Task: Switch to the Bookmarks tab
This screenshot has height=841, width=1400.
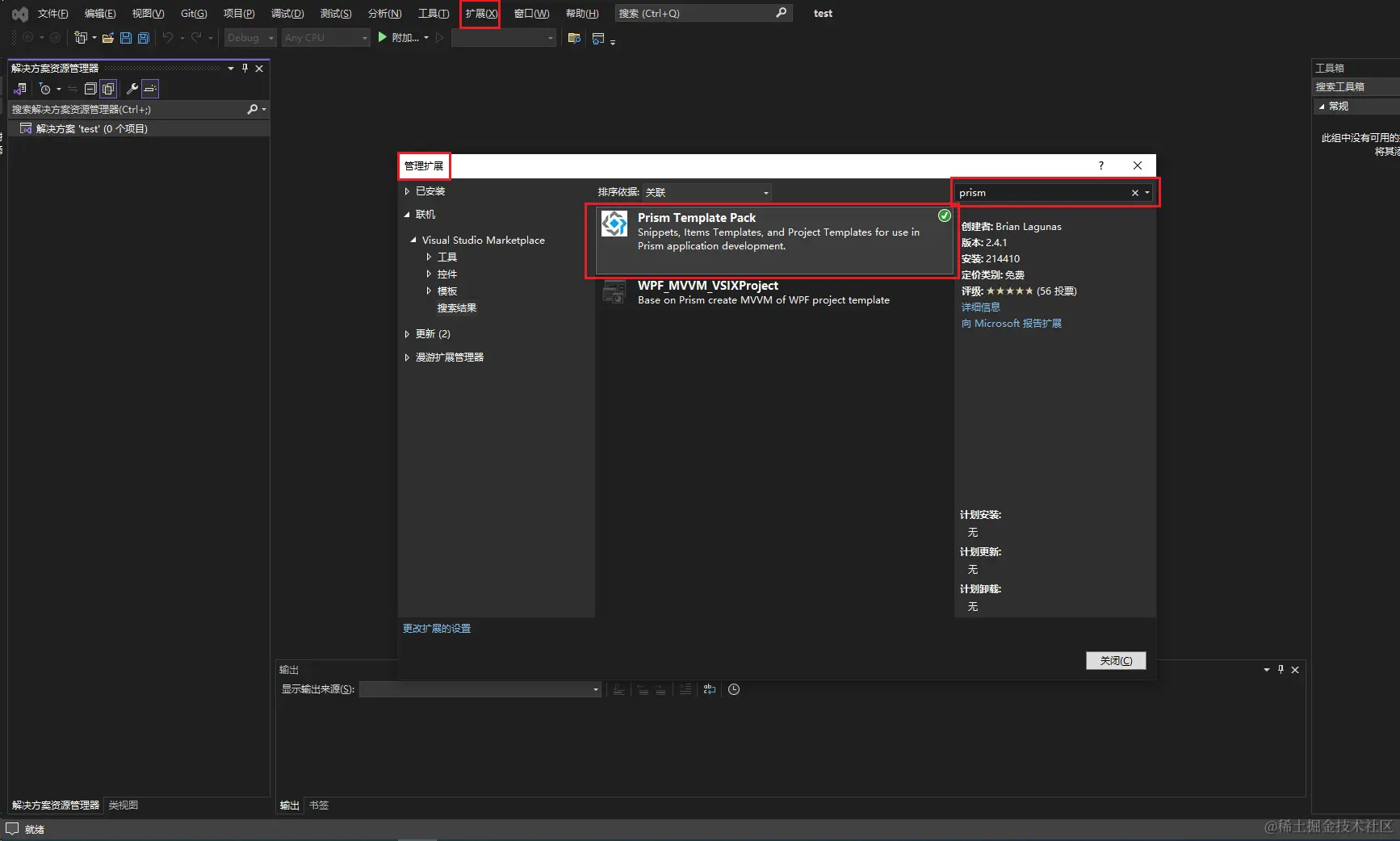Action: point(319,805)
